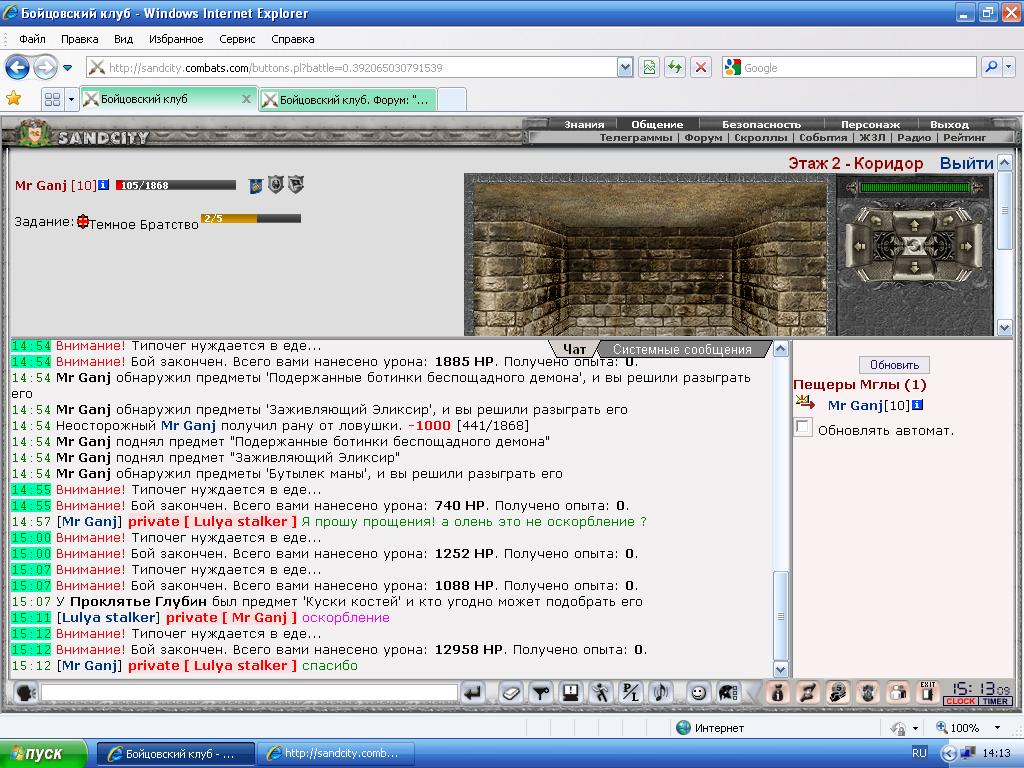Click the eraser icon to clear chat
This screenshot has width=1024, height=768.
click(x=511, y=693)
